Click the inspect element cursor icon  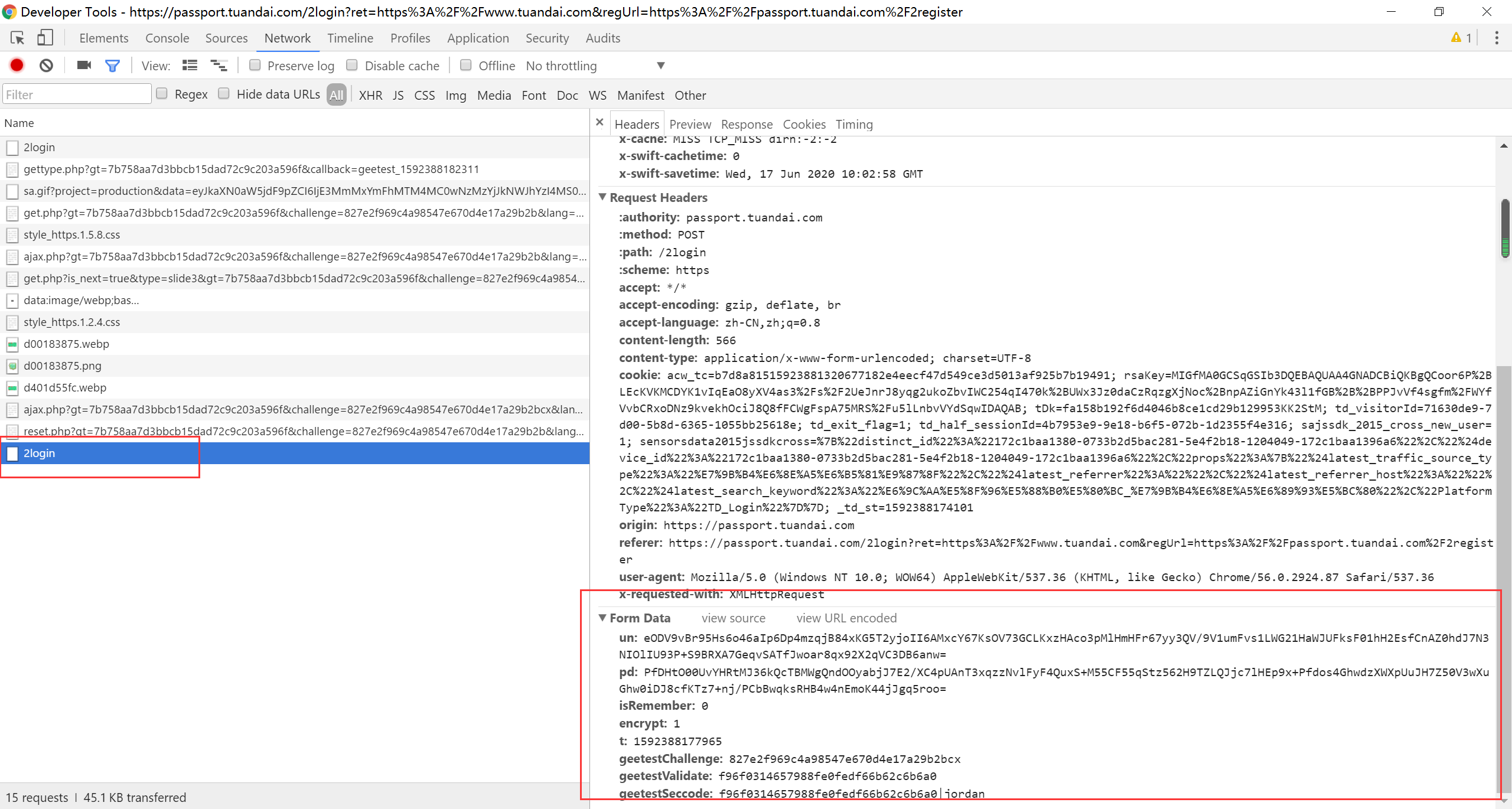pyautogui.click(x=17, y=38)
